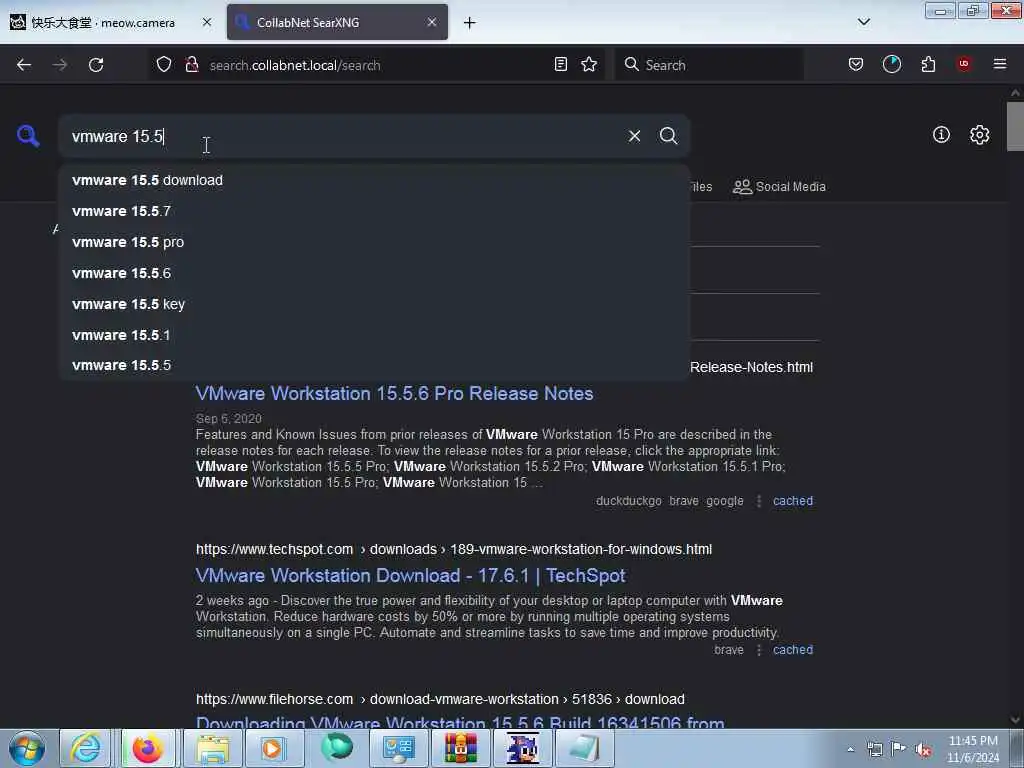Screen dimensions: 1024x768
Task: Click the page vertical scrollbar thumb
Action: 1015,126
